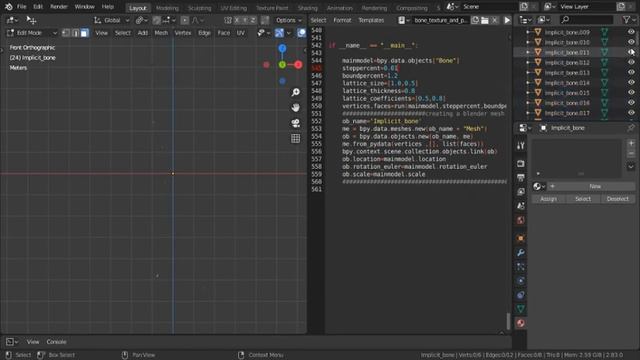Viewport: 640px width, 360px height.
Task: Toggle visibility of Implicit_bone.016
Action: (x=631, y=103)
